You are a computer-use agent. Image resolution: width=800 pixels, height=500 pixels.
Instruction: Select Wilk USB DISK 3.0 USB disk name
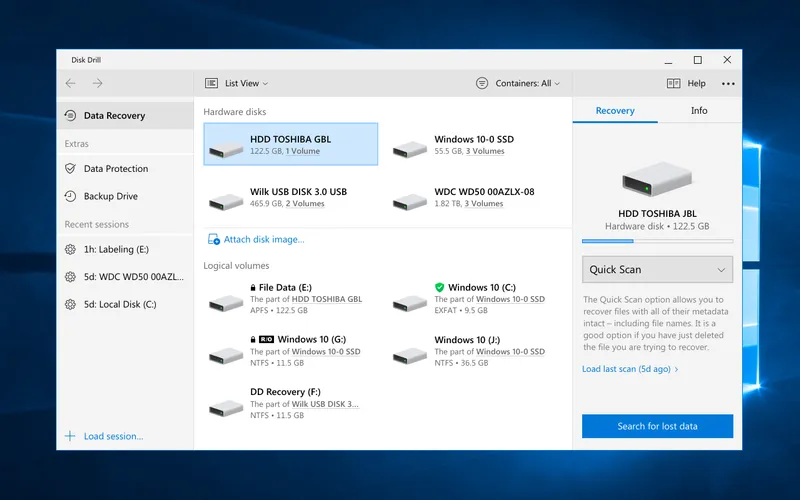[298, 192]
